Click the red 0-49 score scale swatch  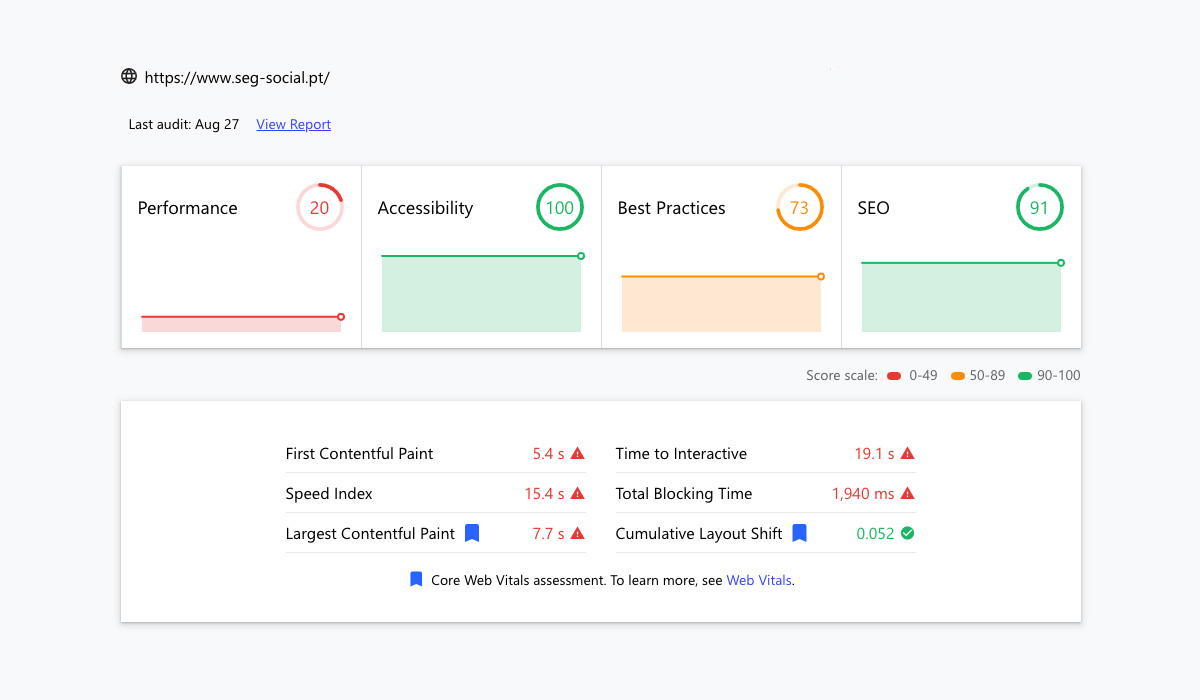click(x=894, y=376)
